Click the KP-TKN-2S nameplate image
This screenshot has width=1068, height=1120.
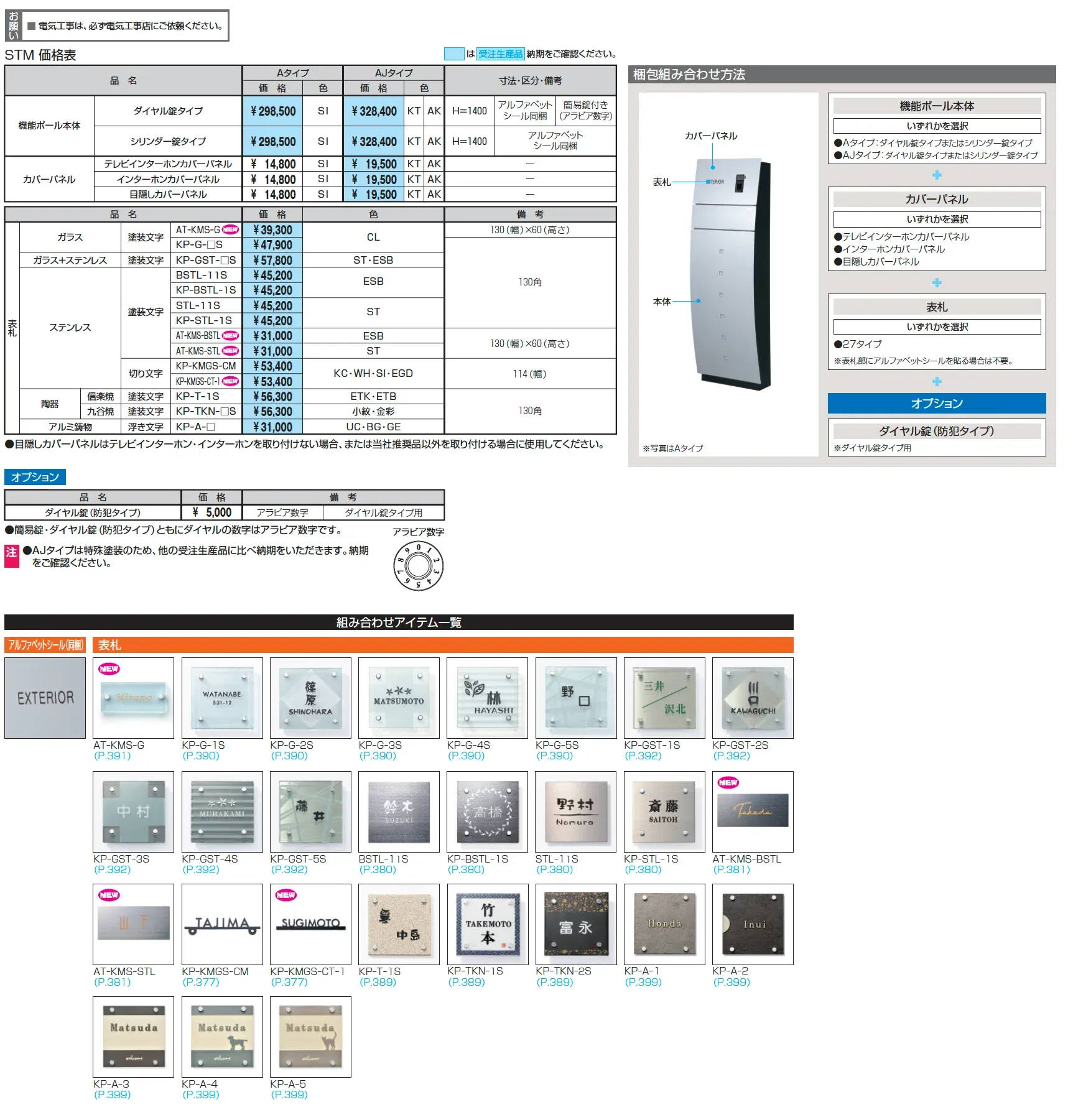(x=575, y=924)
